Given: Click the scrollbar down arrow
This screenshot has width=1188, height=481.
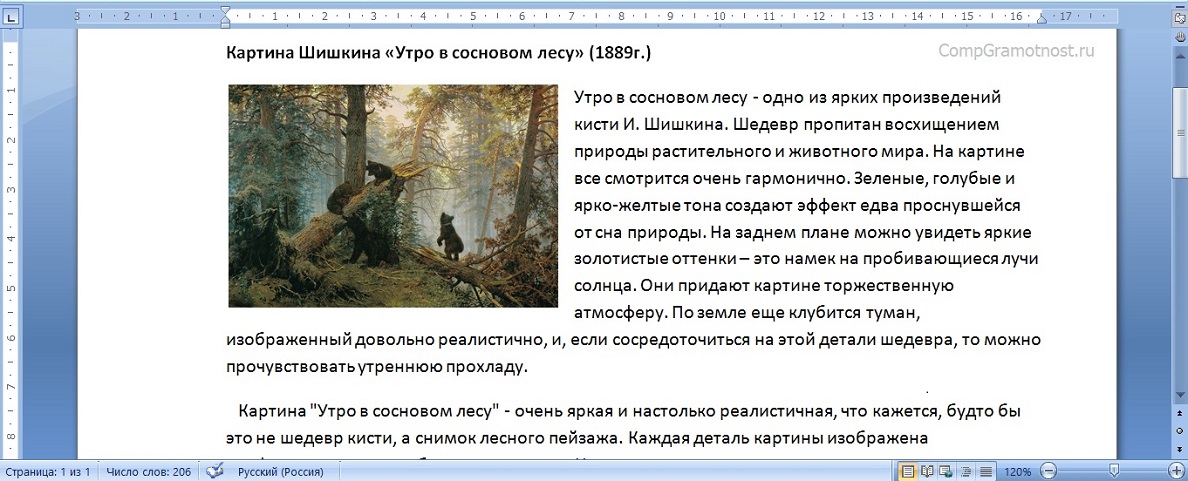Looking at the screenshot, I should coord(1181,396).
